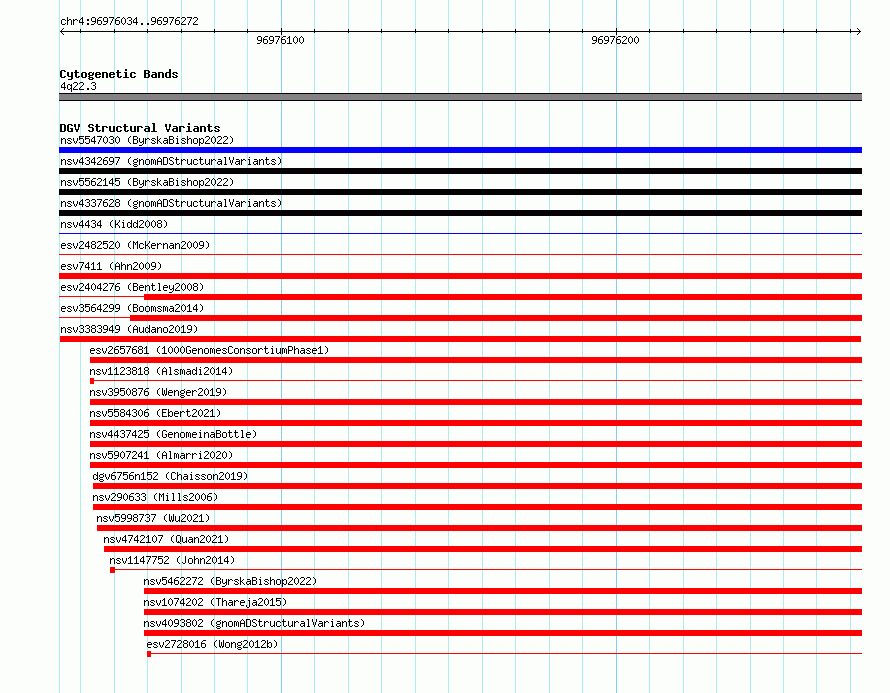Click the 4q22.3 band label
This screenshot has width=890, height=693.
[x=78, y=86]
